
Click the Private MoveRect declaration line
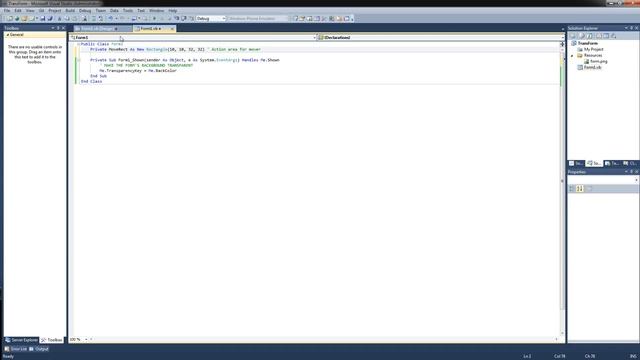(176, 49)
